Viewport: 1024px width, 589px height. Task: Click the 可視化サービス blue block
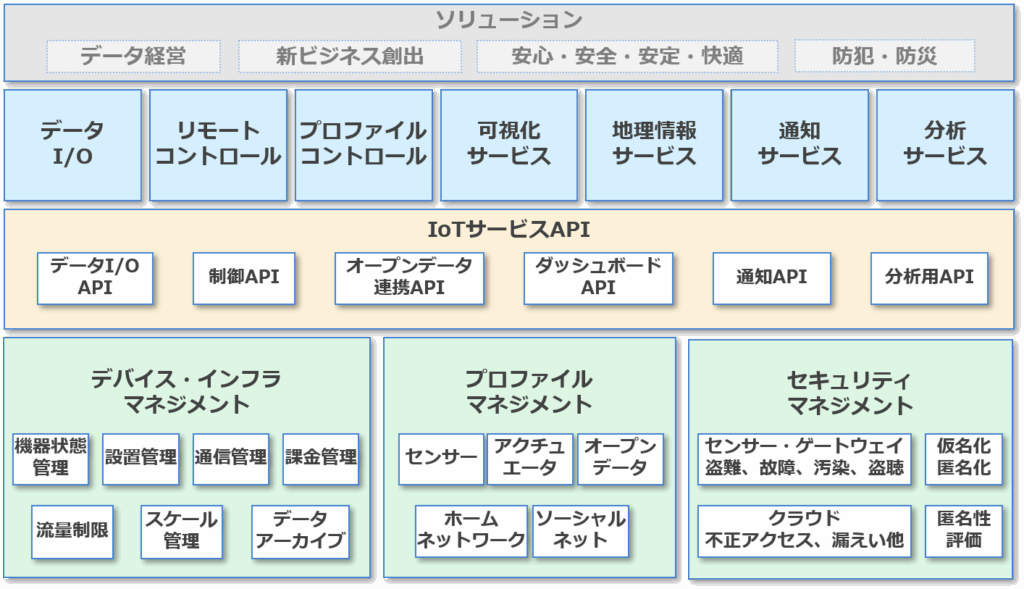click(509, 145)
